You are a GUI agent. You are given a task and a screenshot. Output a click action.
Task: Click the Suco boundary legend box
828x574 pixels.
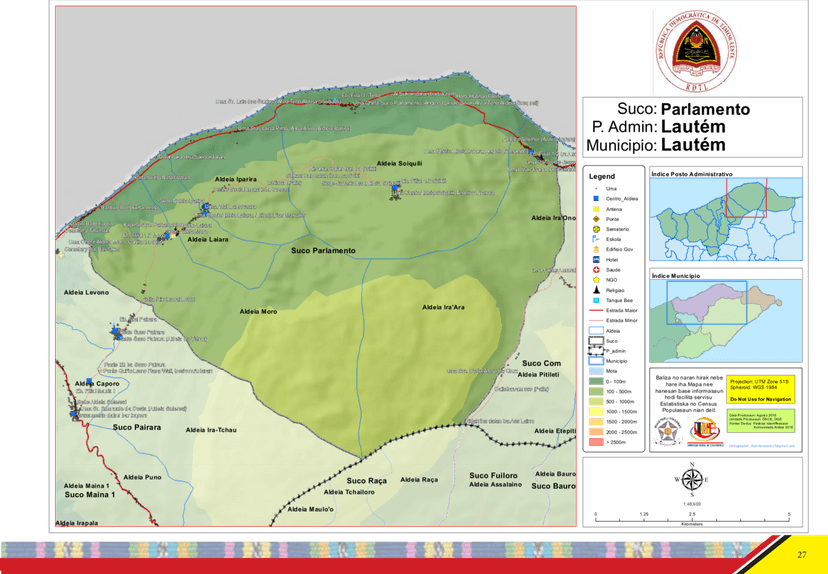click(x=596, y=341)
